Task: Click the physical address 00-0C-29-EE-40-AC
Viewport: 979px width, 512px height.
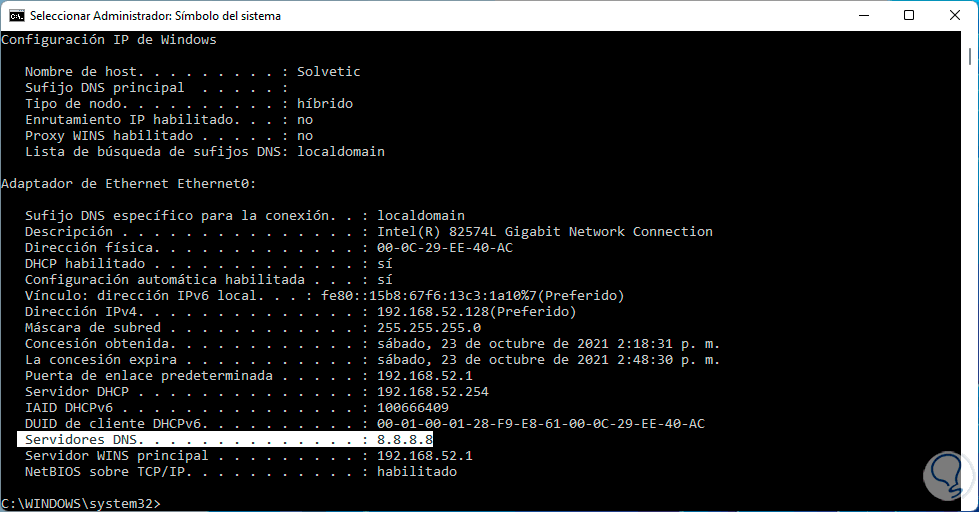Action: point(444,248)
